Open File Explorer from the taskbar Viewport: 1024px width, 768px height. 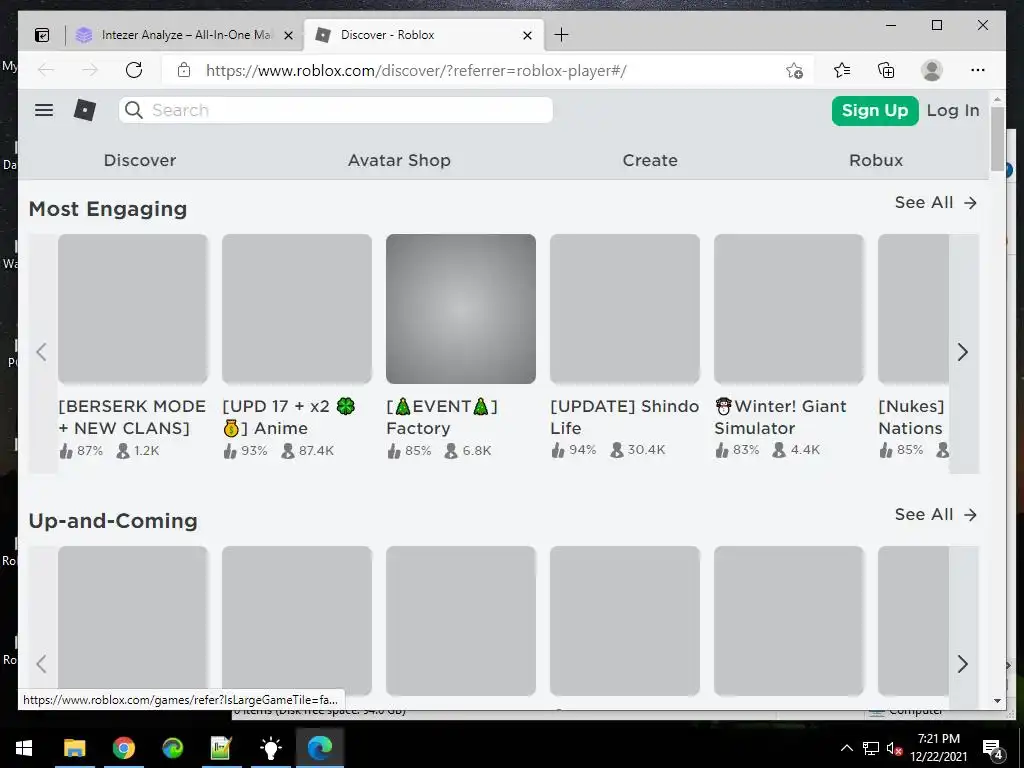coord(74,748)
